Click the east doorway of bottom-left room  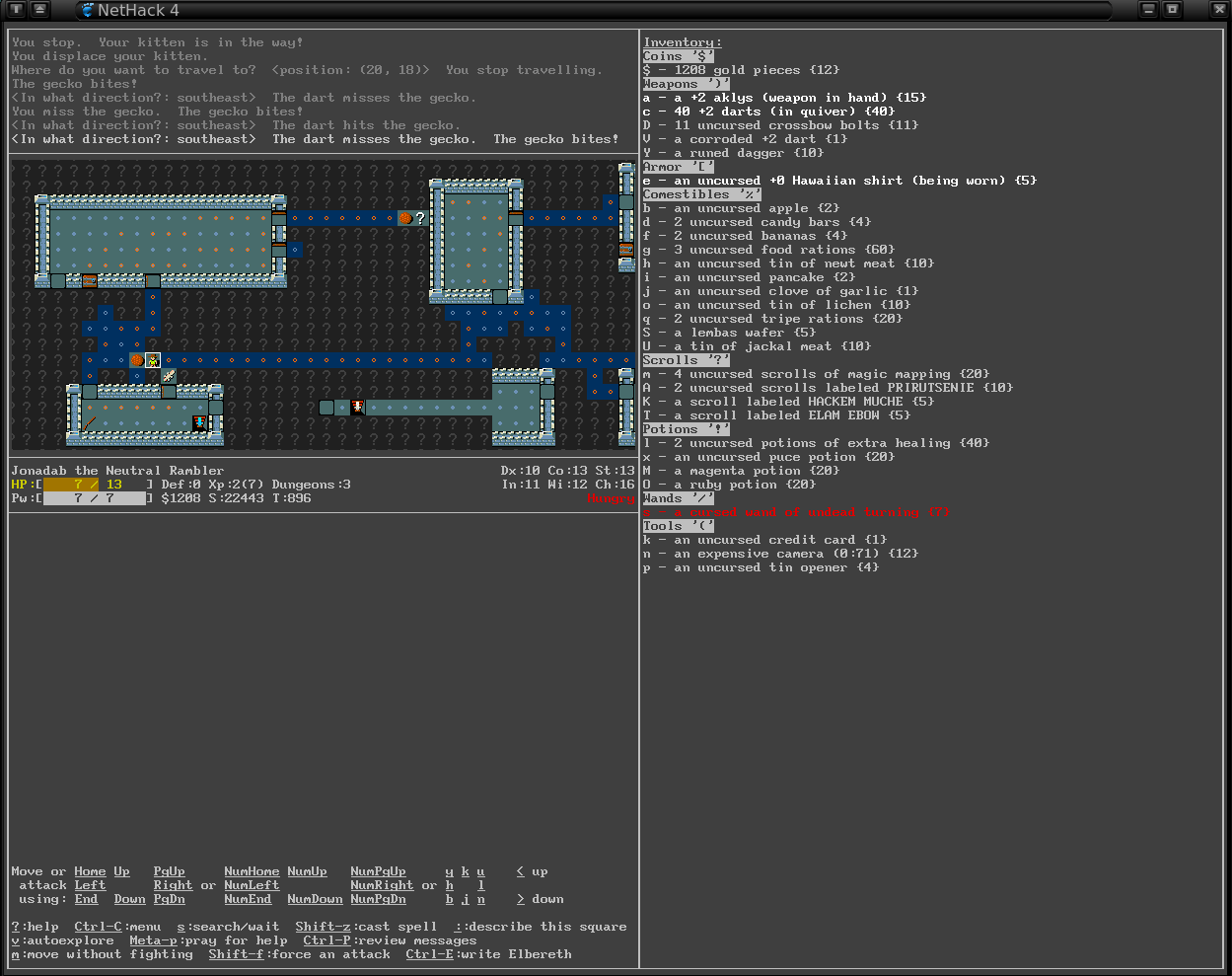(216, 407)
